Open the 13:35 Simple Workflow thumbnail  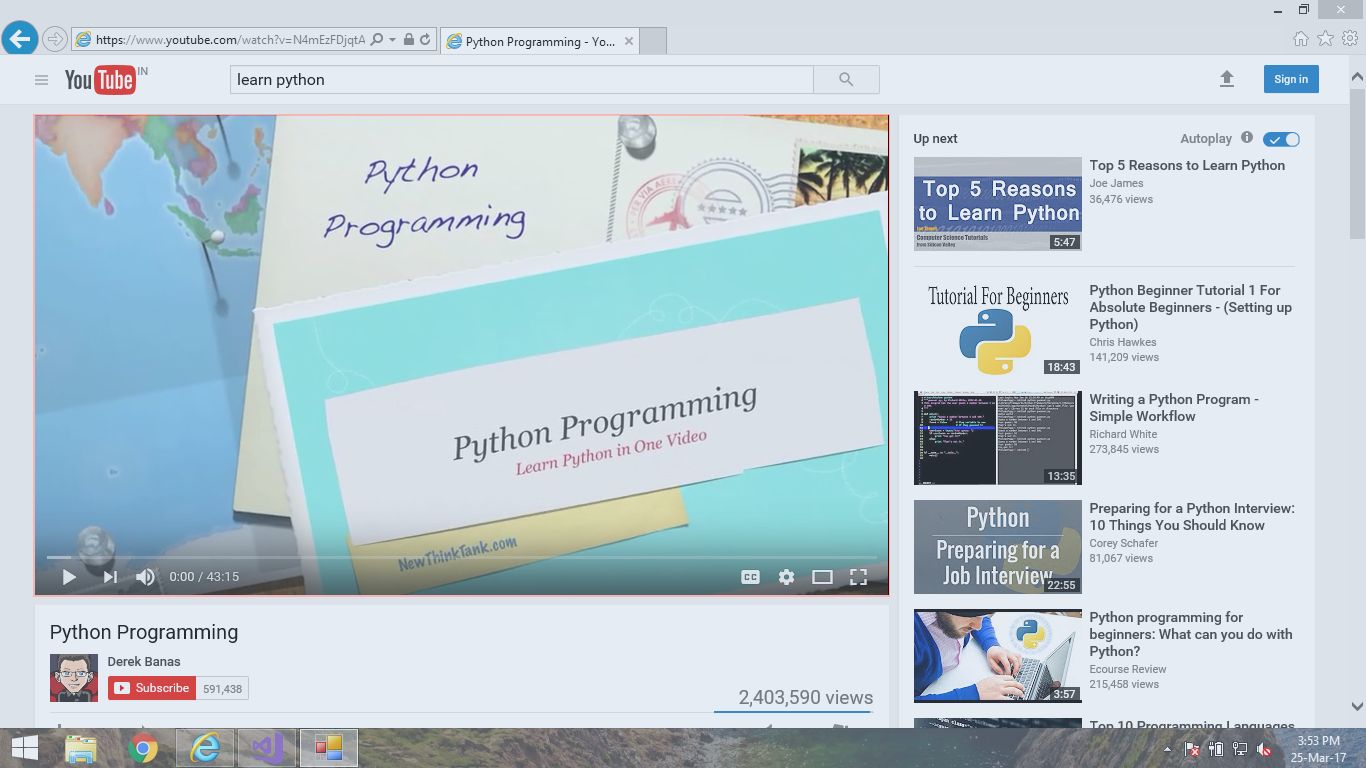point(998,438)
